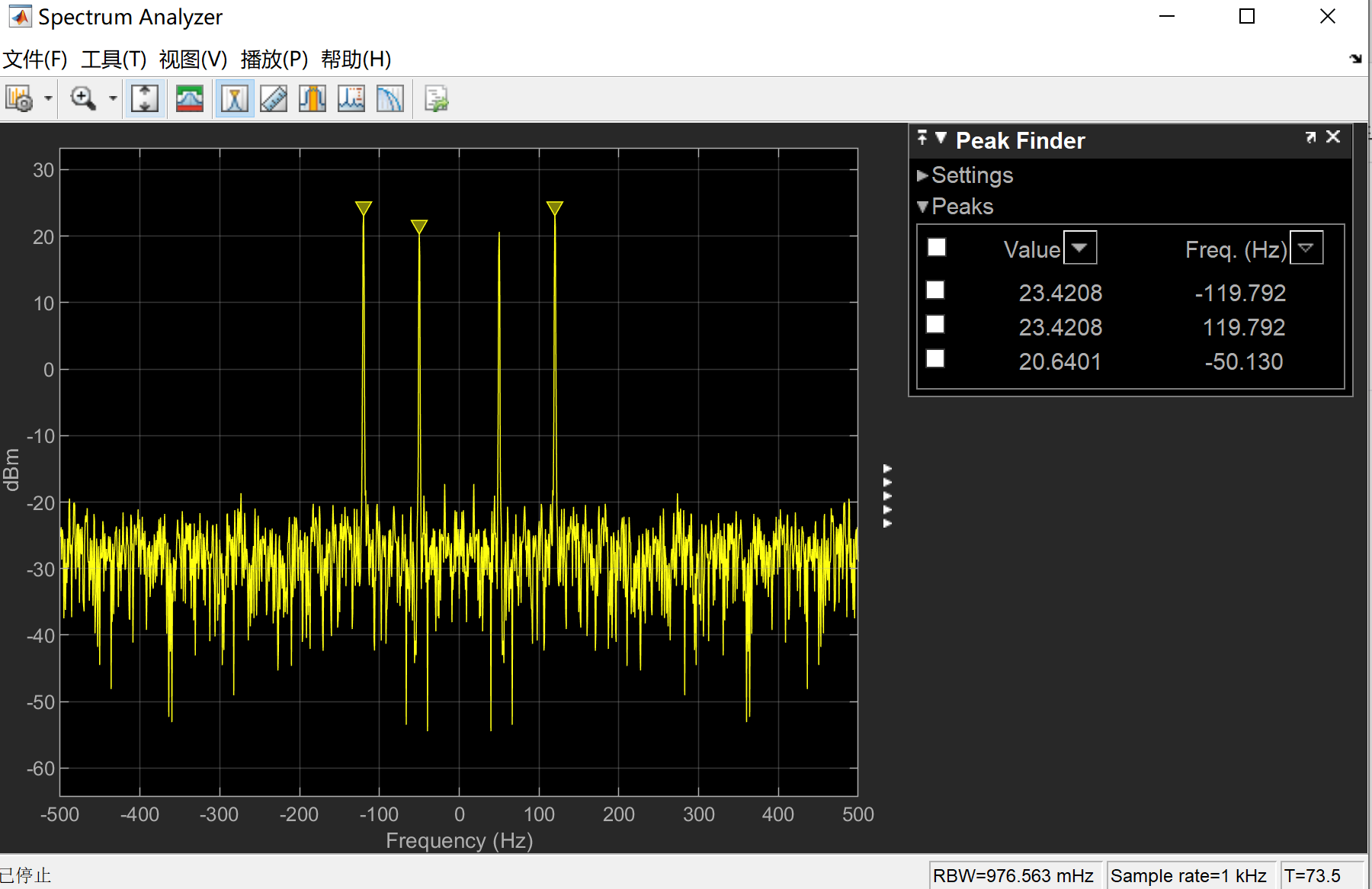This screenshot has width=1372, height=889.
Task: Open the 视图(V) menu
Action: (x=193, y=59)
